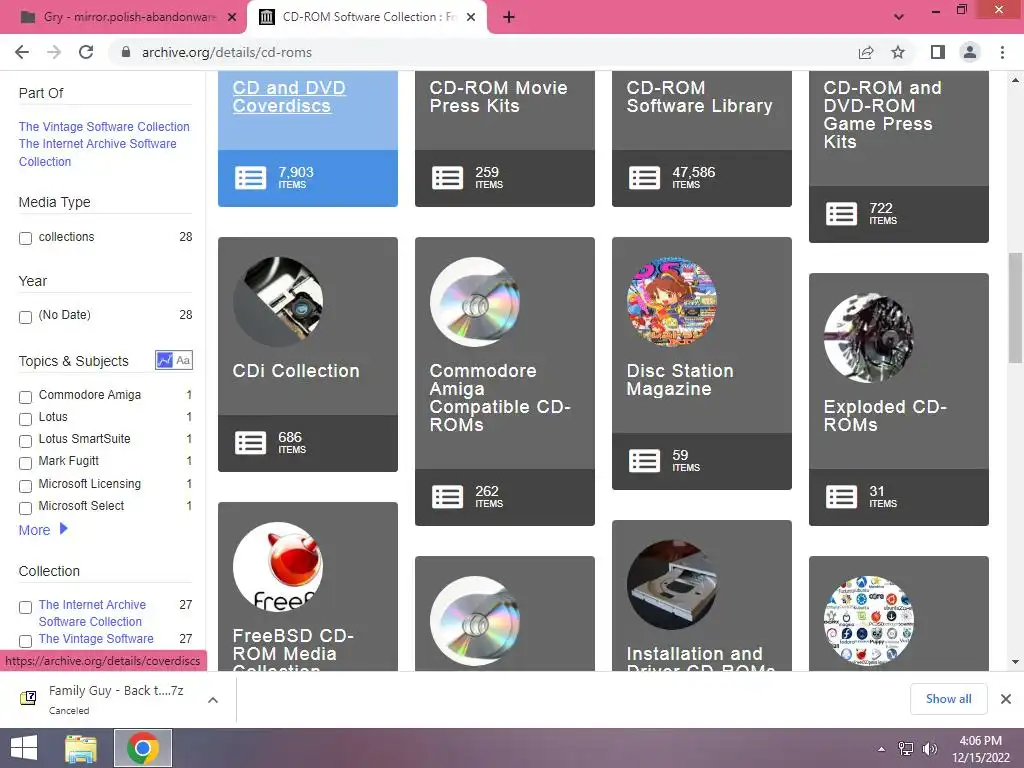This screenshot has height=768, width=1024.
Task: Click the list icon on Disc Station Magazine card
Action: [645, 461]
